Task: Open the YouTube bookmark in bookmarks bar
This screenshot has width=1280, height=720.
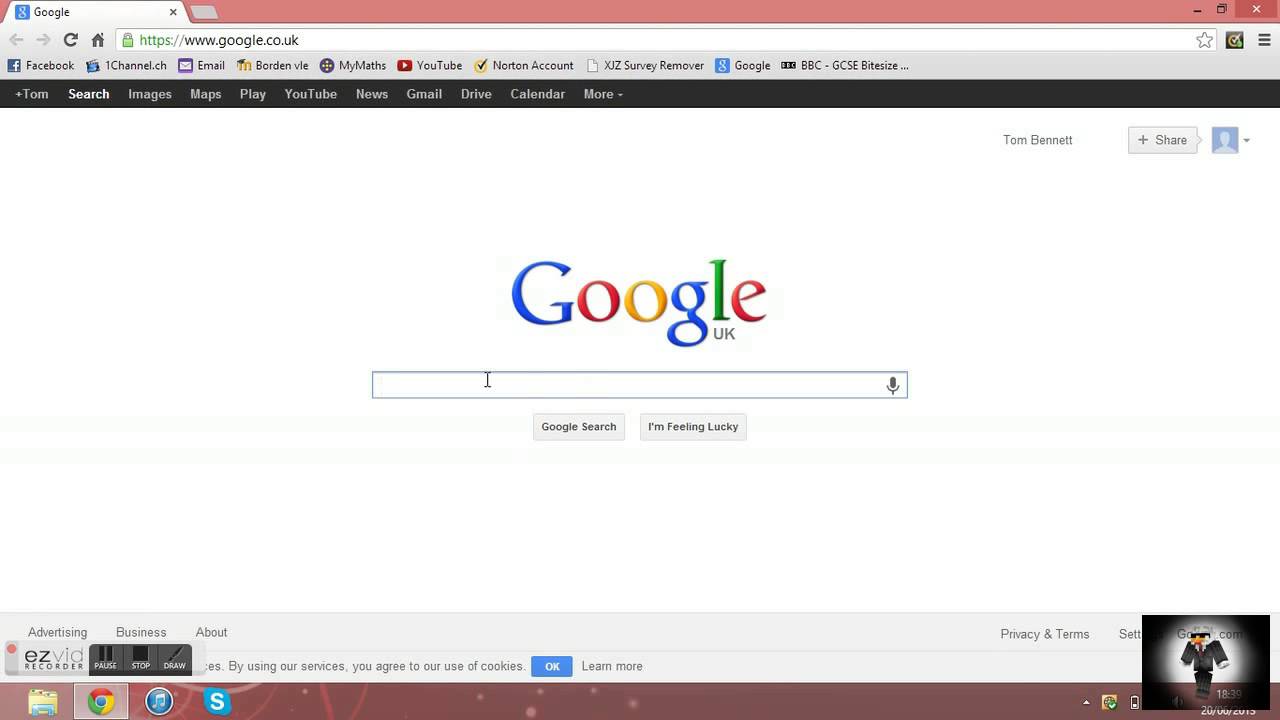Action: tap(430, 65)
